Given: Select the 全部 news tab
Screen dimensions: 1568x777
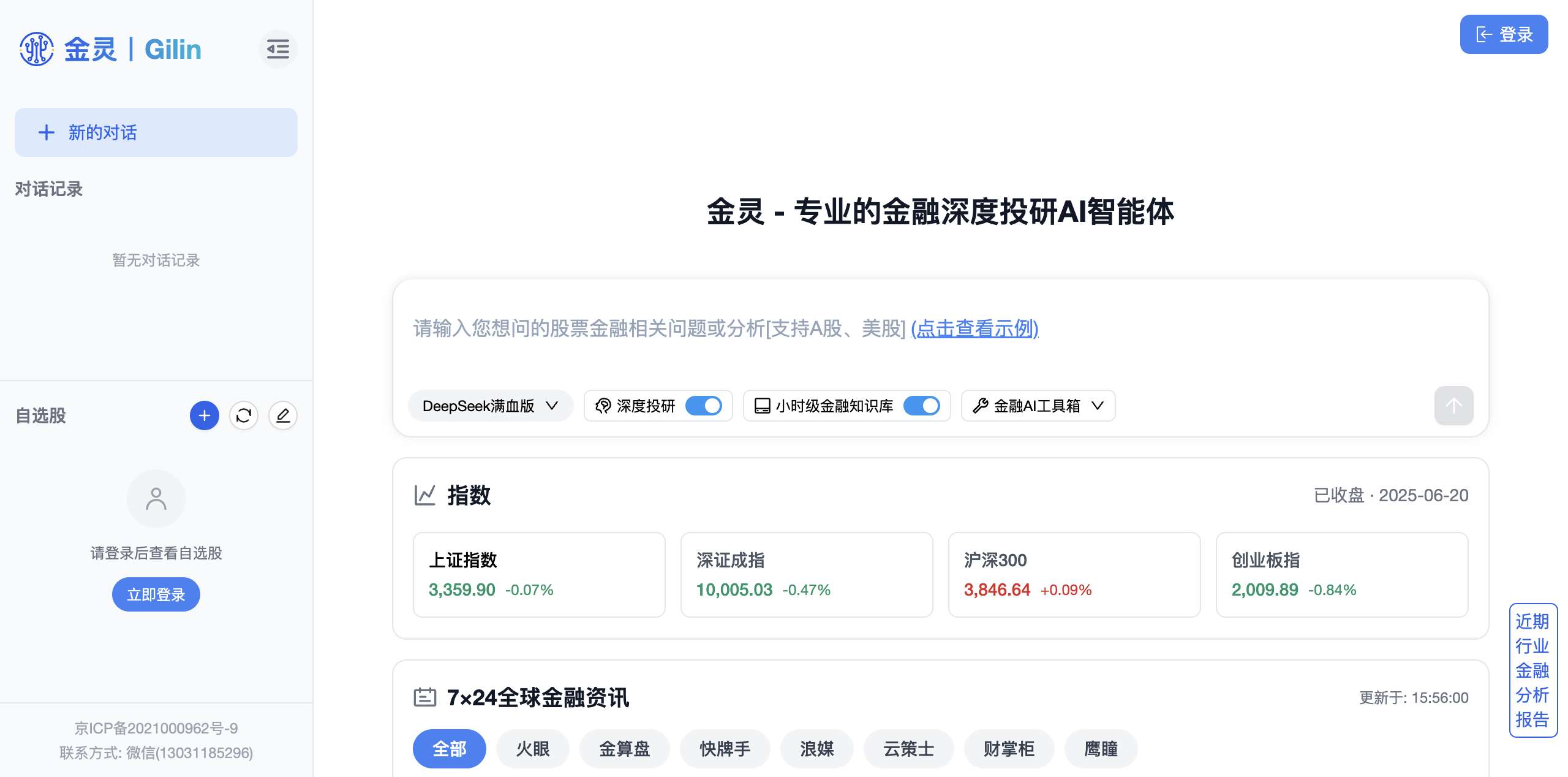Looking at the screenshot, I should coord(450,749).
